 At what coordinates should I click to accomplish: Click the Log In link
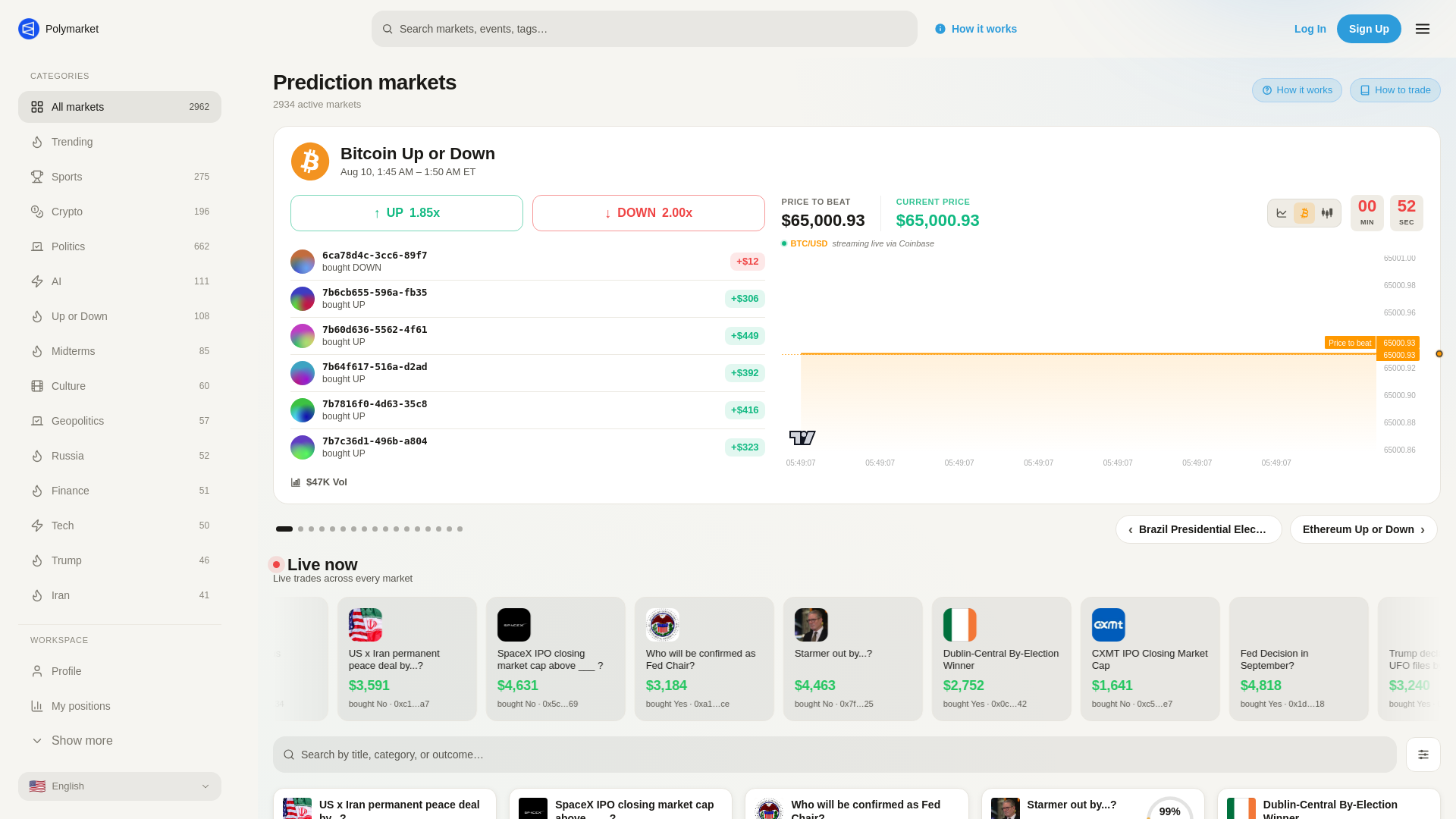pos(1310,29)
